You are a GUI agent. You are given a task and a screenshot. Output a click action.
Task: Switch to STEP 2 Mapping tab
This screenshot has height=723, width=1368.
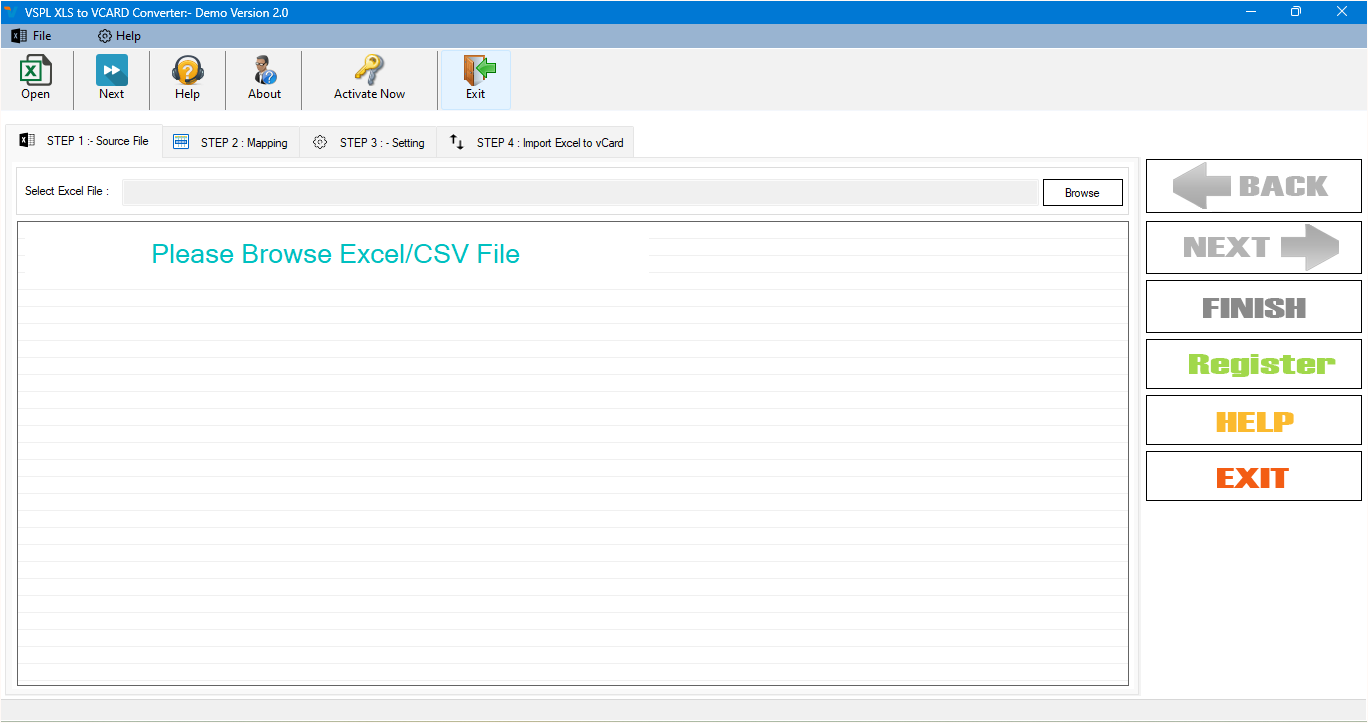click(231, 143)
